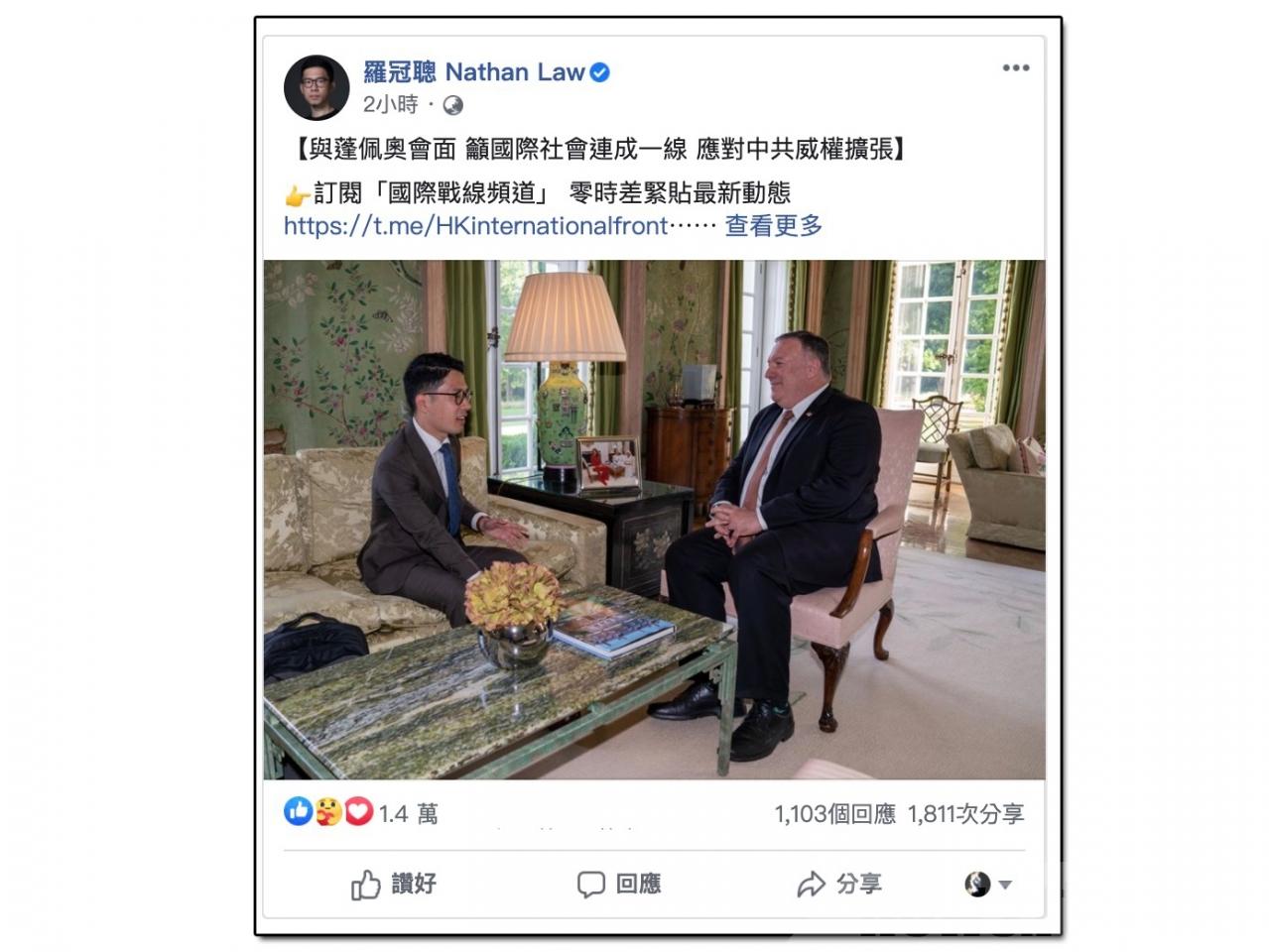
Task: Open the three-dot post options menu
Action: click(1015, 67)
